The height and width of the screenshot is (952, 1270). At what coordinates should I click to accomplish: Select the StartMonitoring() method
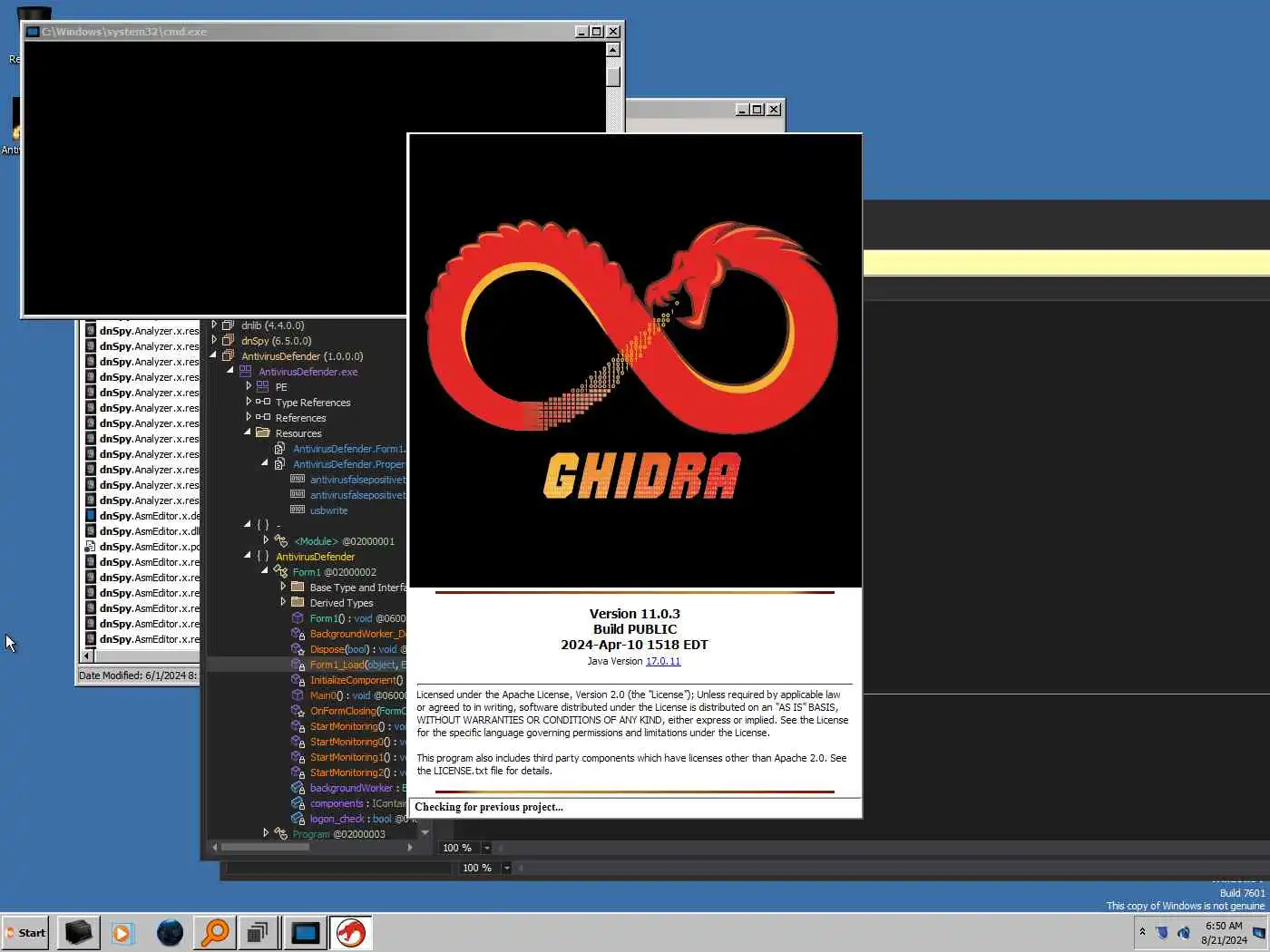(357, 726)
